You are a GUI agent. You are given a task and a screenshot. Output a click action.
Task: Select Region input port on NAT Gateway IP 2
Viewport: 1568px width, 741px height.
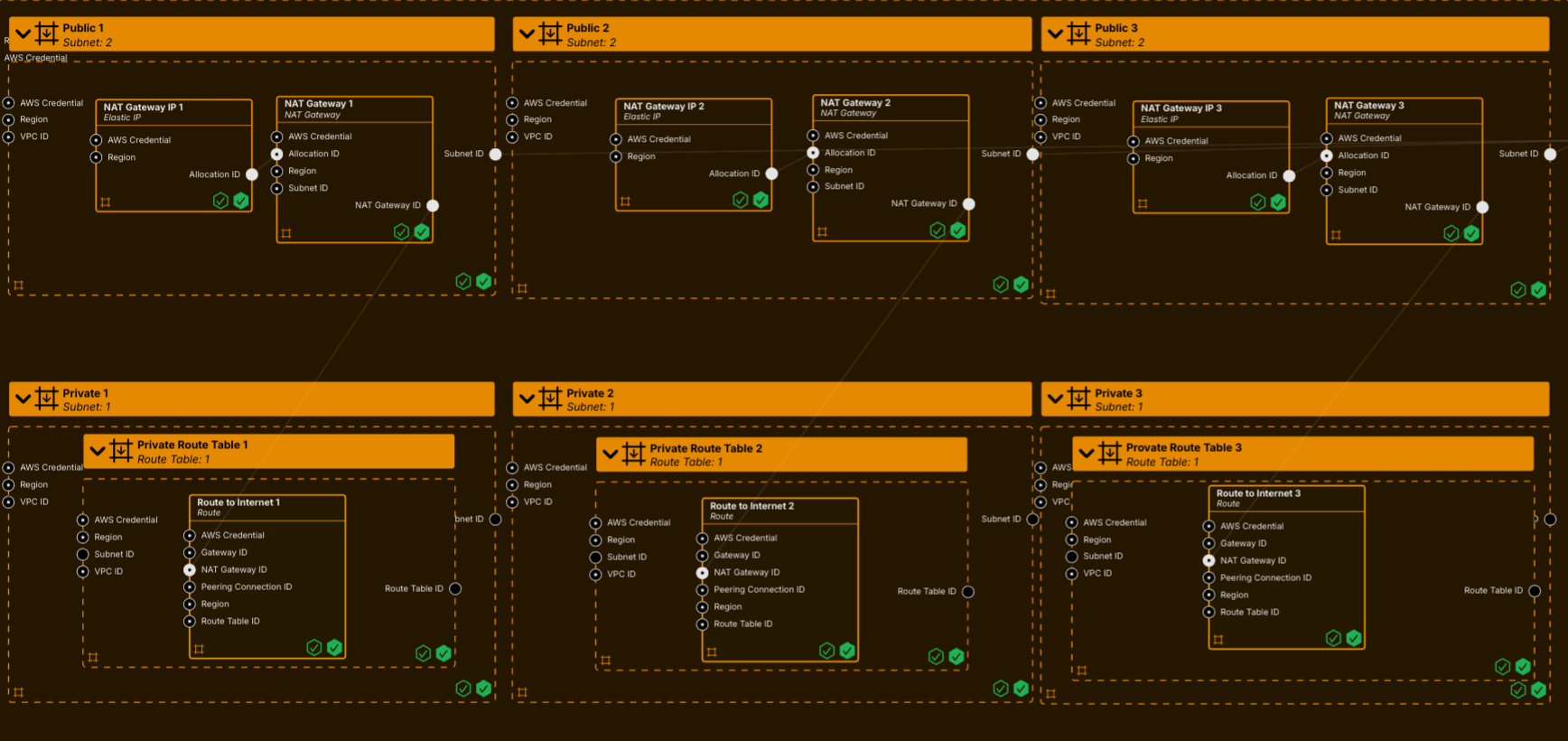[616, 156]
